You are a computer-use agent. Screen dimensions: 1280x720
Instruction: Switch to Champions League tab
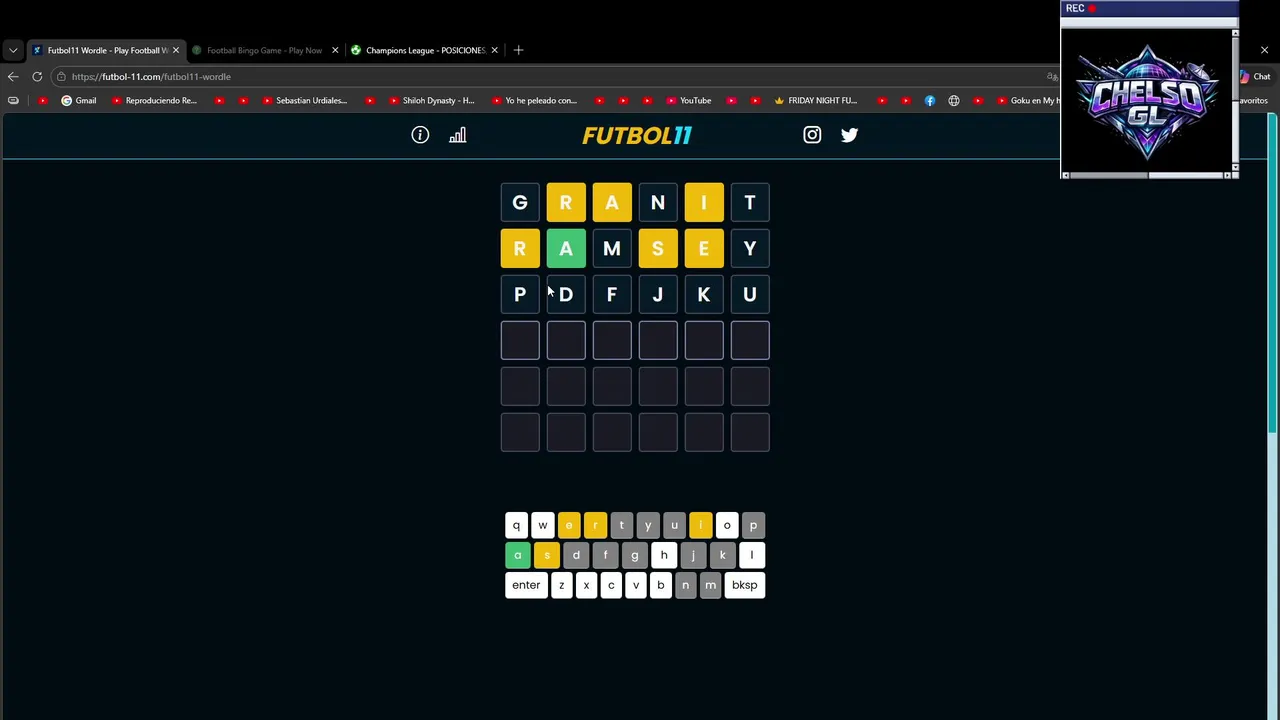coord(425,50)
